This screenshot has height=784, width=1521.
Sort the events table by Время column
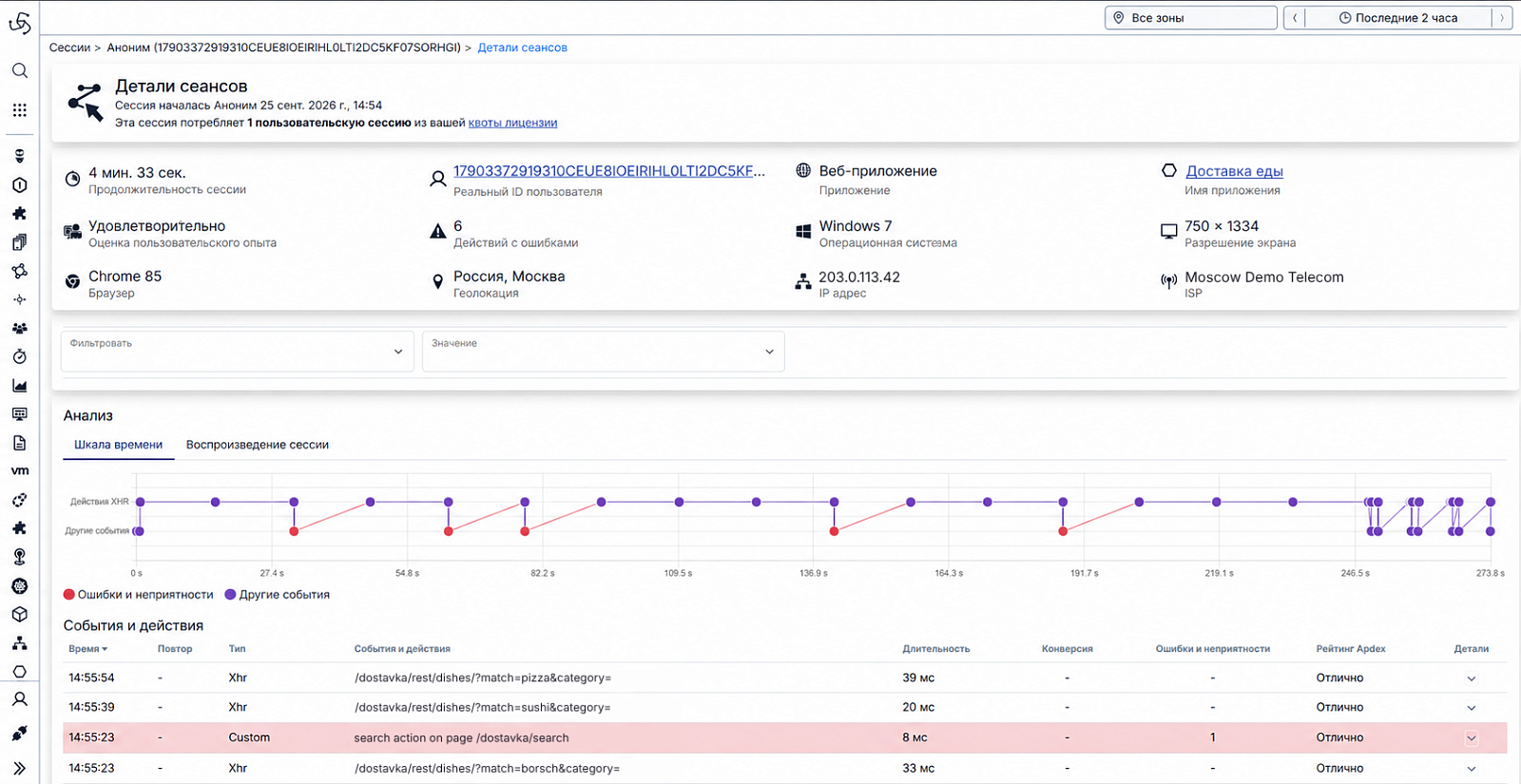coord(87,649)
